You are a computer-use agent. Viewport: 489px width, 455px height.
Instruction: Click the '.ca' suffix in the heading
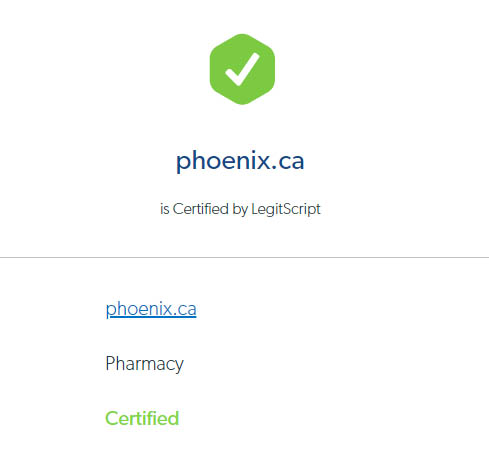click(288, 162)
